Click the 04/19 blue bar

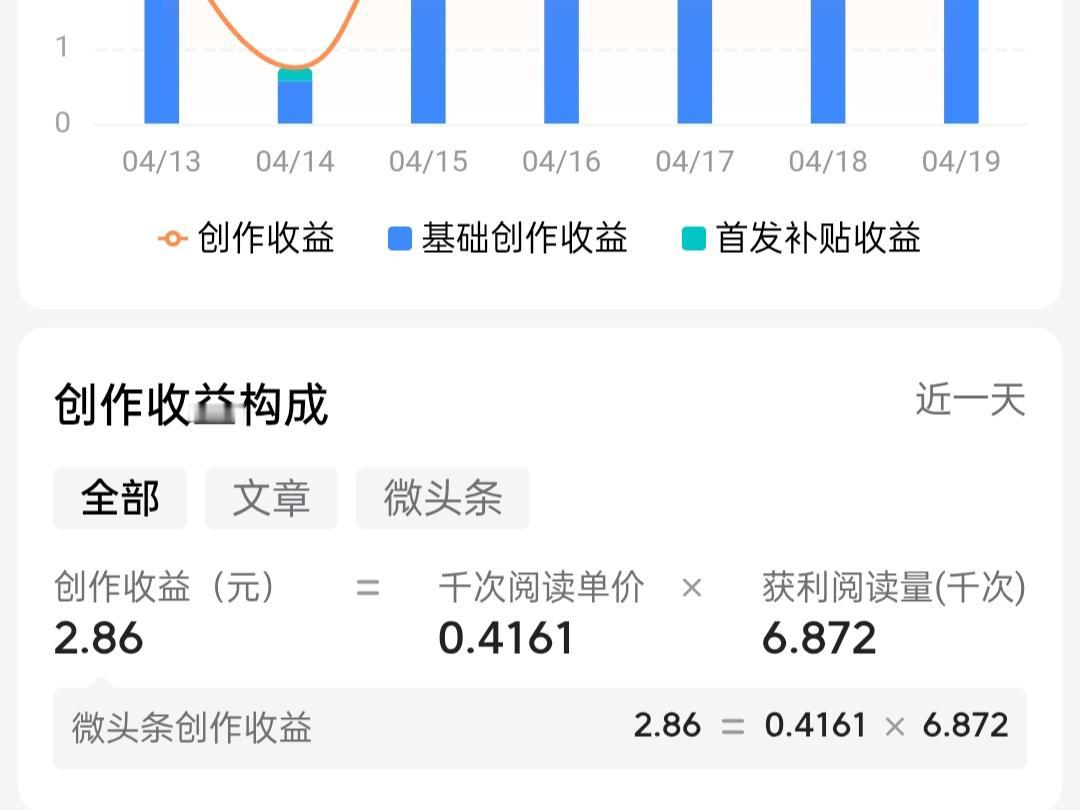pos(962,62)
